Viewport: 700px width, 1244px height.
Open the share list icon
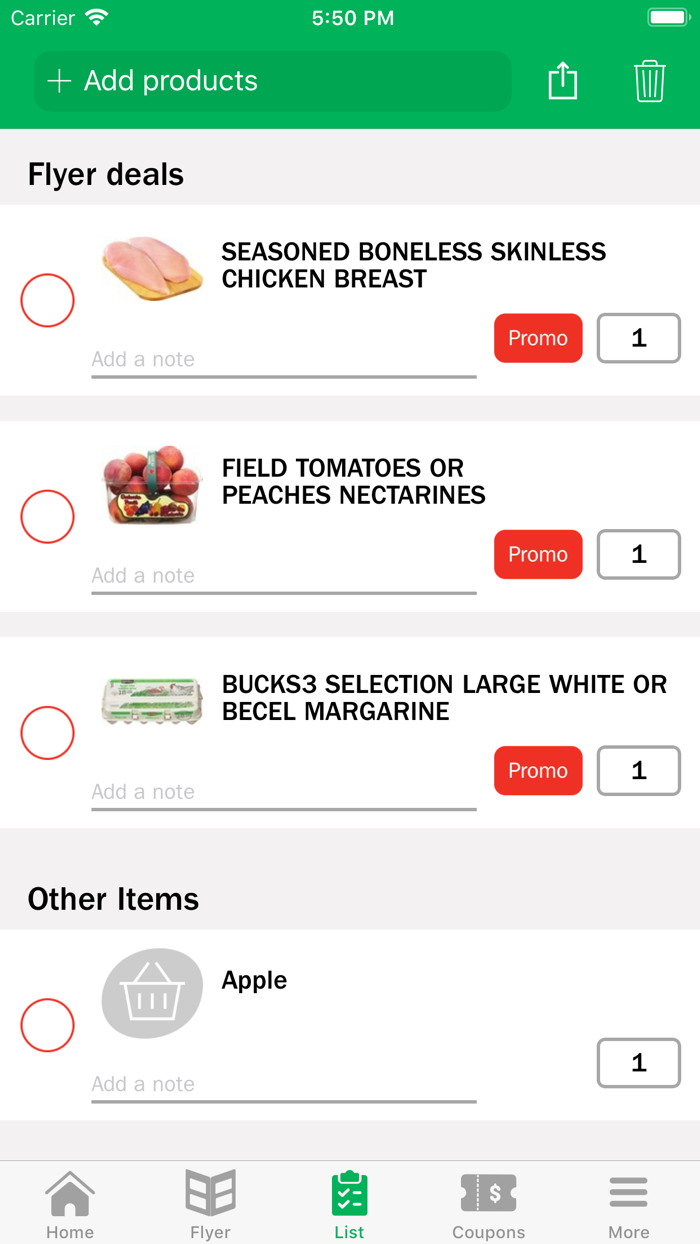point(562,81)
